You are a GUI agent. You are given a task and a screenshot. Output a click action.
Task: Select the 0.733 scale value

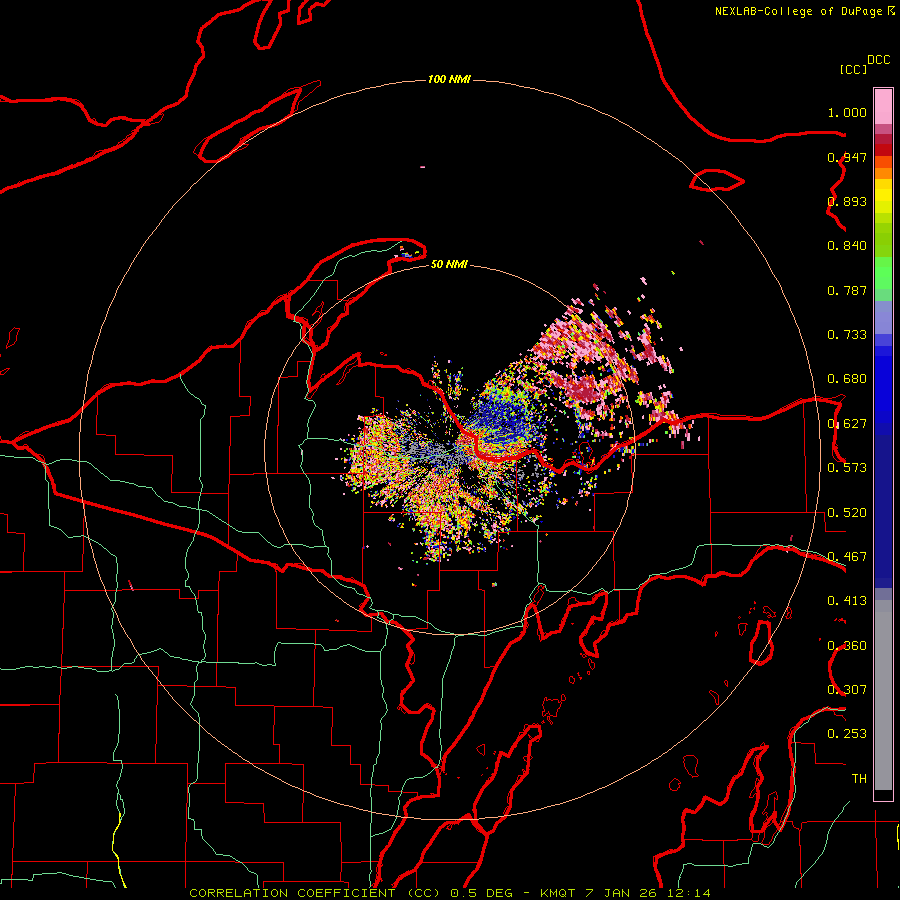point(847,335)
